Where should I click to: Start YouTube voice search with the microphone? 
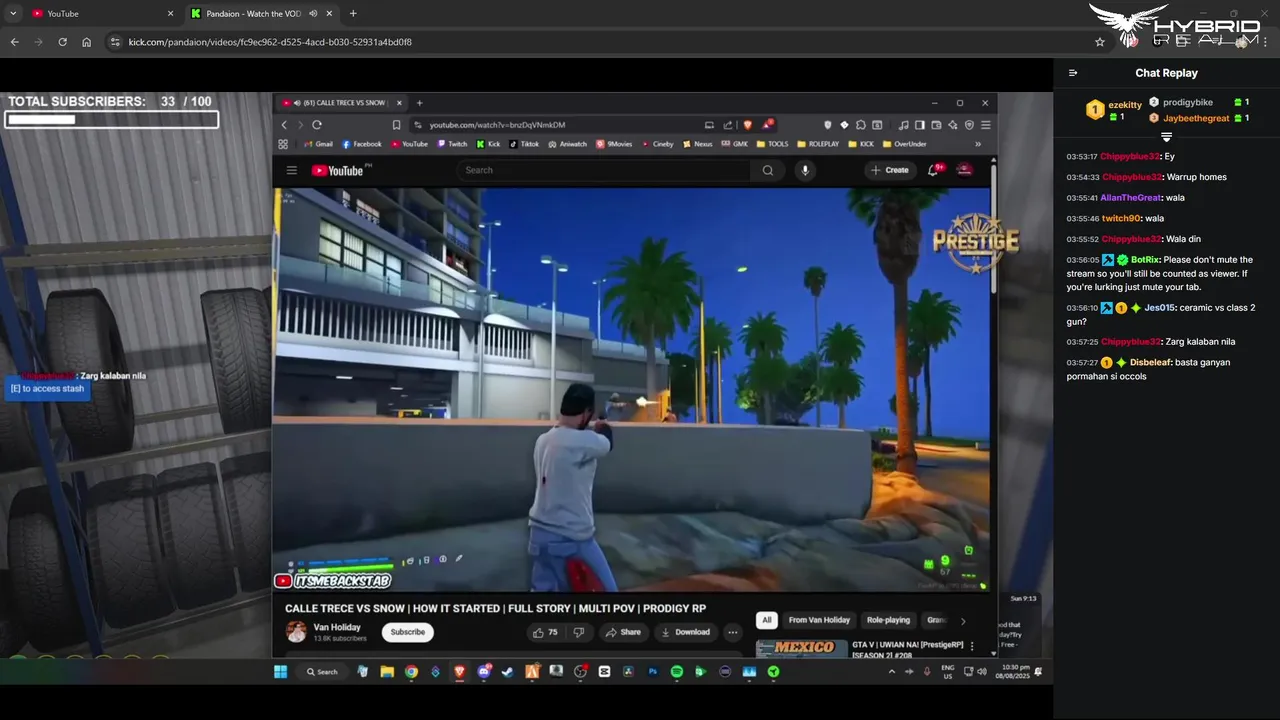805,170
